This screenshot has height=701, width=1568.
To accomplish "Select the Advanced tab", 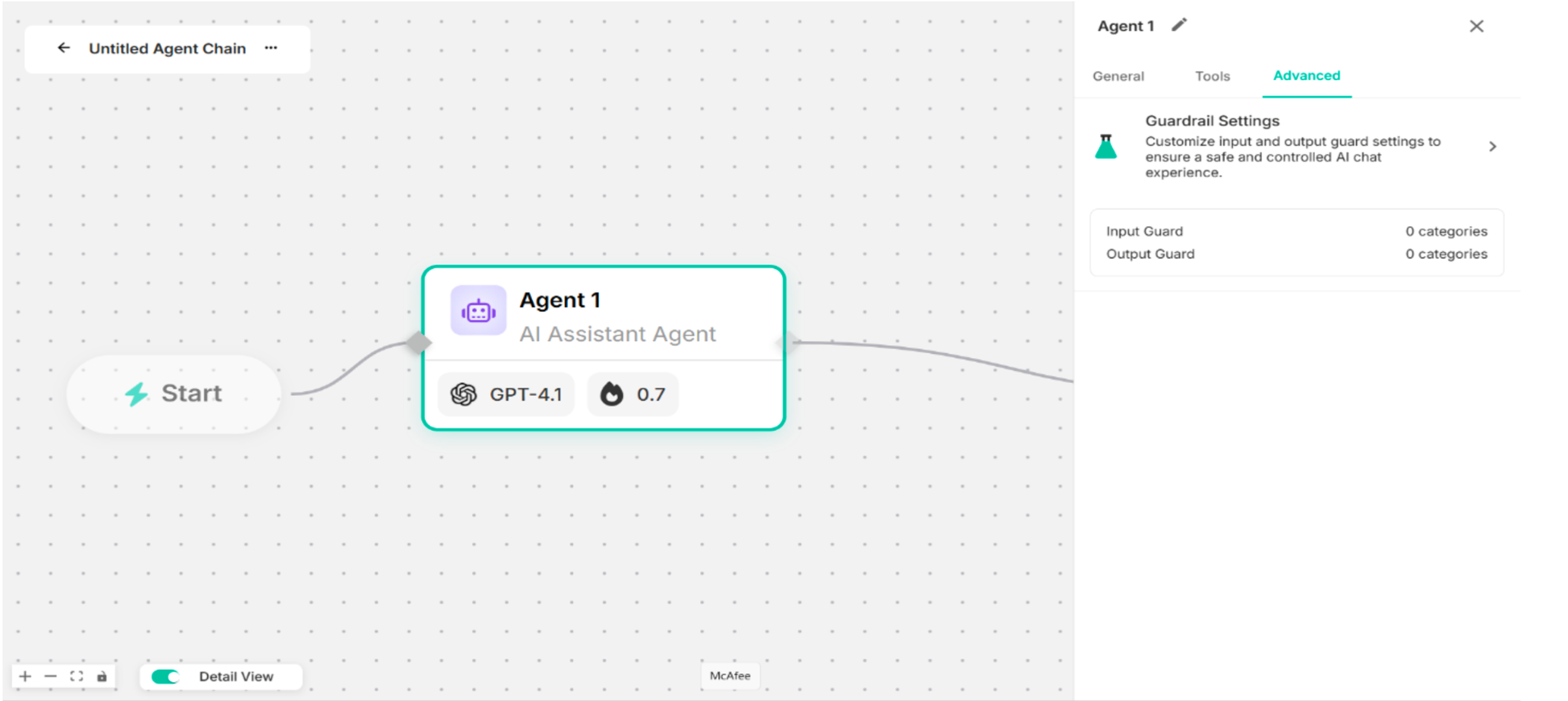I will tap(1306, 75).
